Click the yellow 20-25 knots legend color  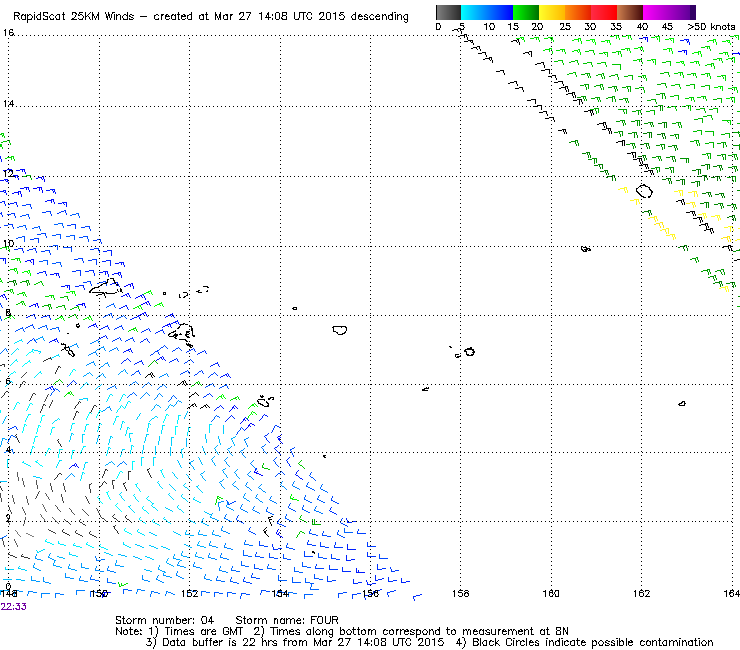coord(552,12)
